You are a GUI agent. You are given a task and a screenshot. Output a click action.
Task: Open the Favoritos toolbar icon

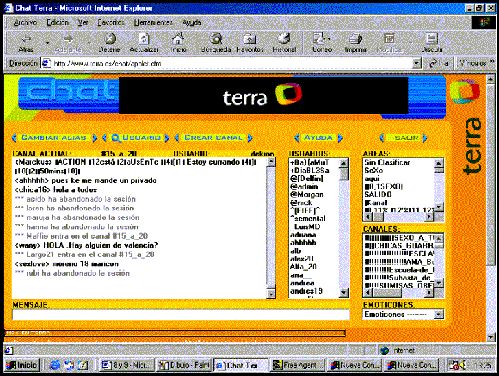click(x=250, y=39)
